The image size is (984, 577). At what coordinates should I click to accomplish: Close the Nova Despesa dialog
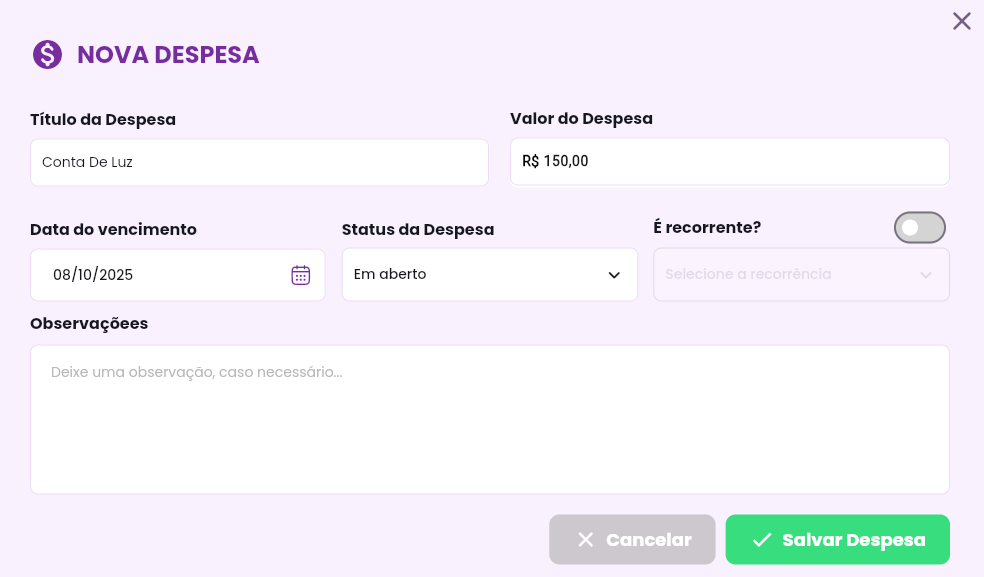click(962, 21)
